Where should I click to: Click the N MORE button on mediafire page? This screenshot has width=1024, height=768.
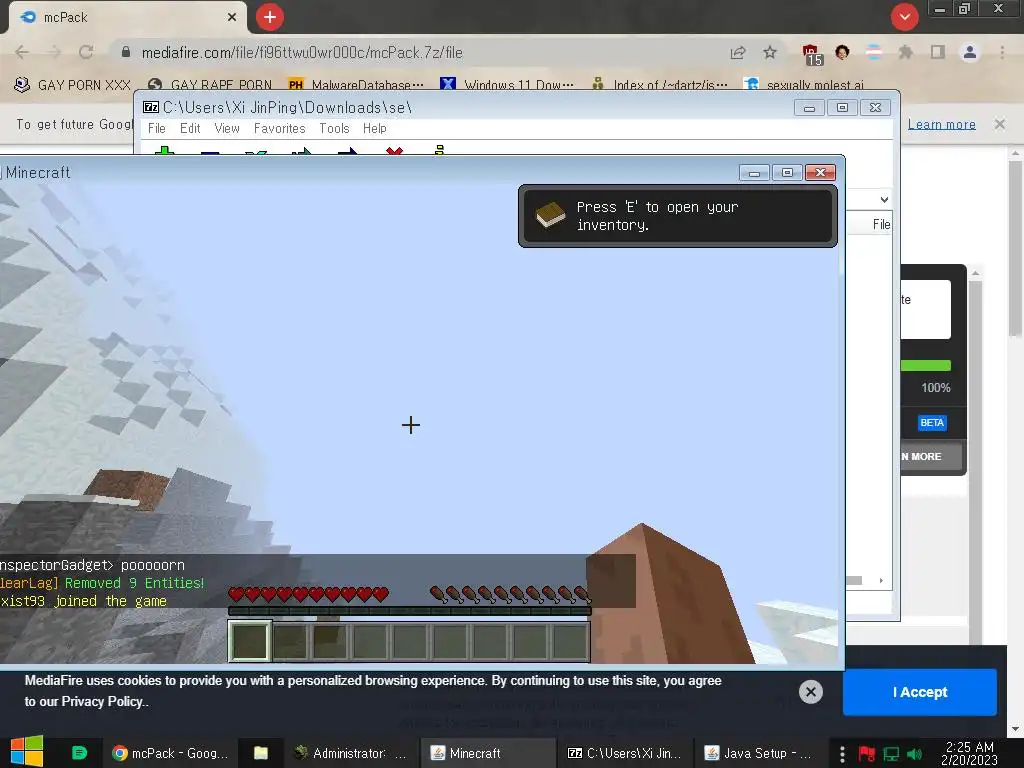click(x=931, y=456)
